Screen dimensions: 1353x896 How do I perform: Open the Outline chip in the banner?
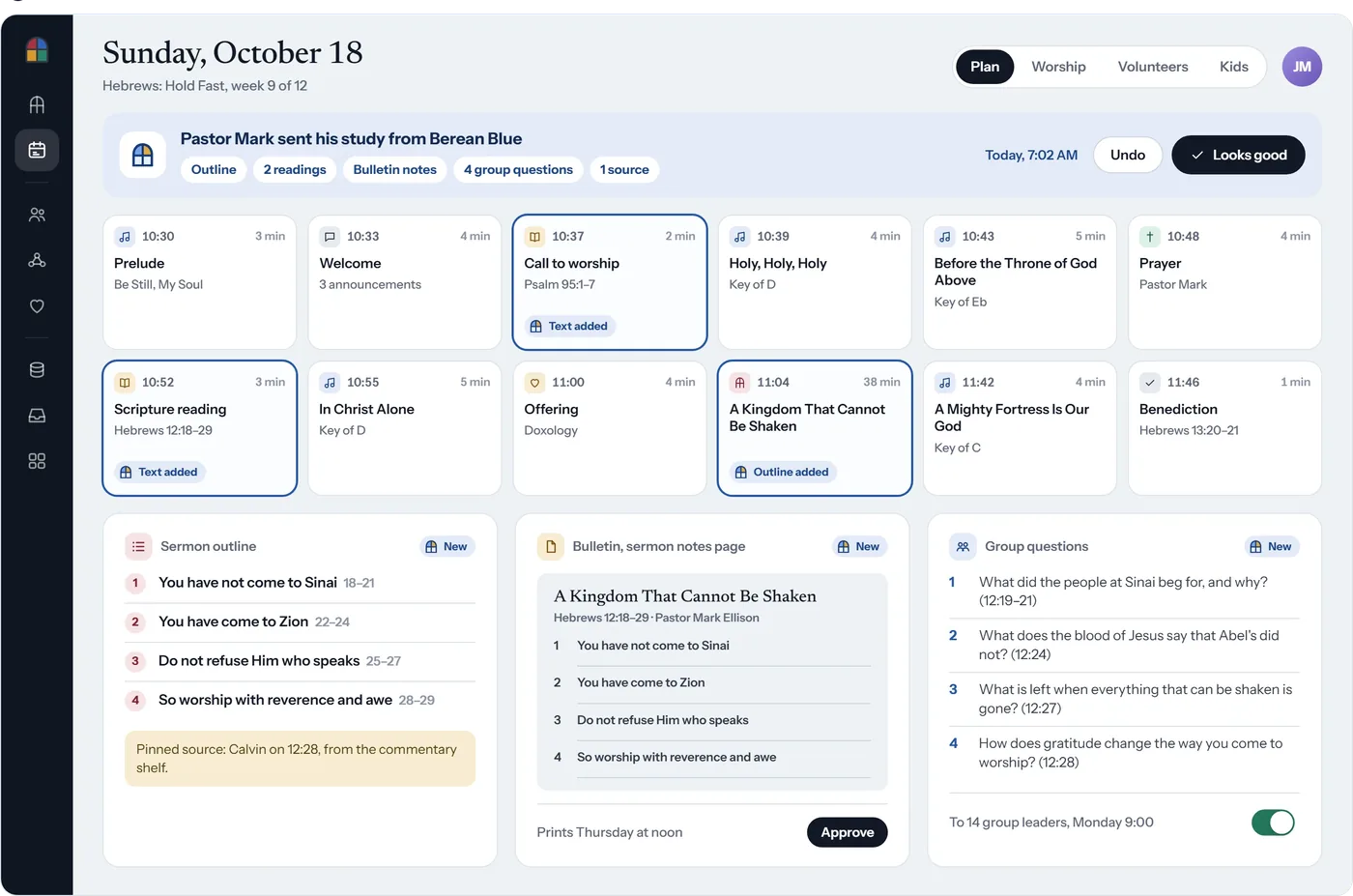[x=214, y=170]
